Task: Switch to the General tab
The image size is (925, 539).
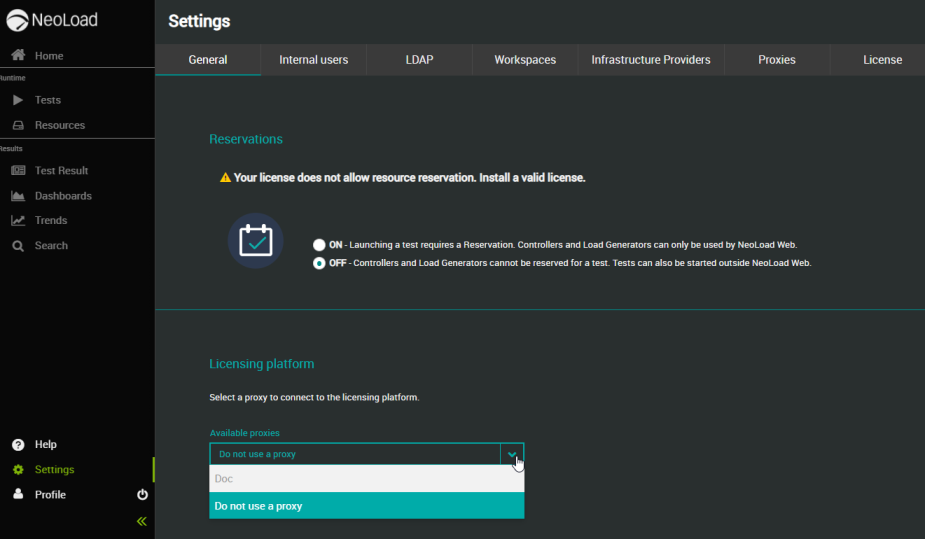Action: (x=208, y=60)
